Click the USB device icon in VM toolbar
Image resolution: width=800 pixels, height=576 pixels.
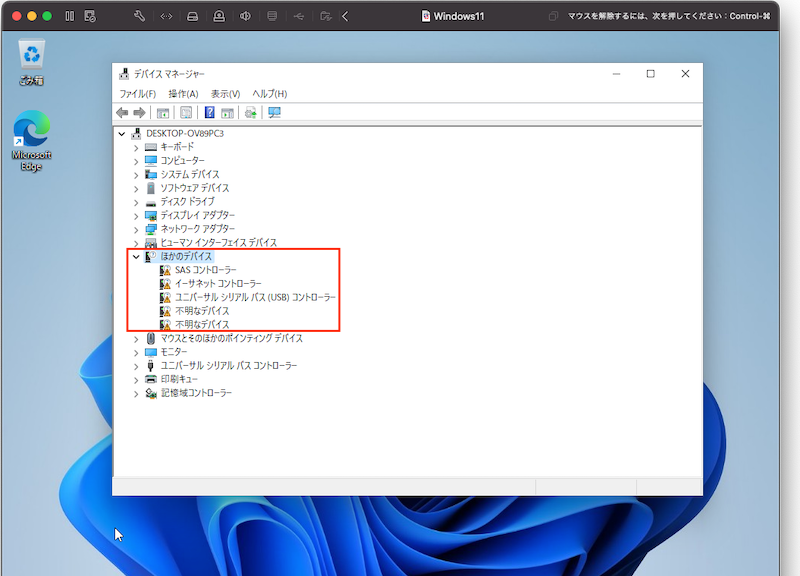[299, 16]
